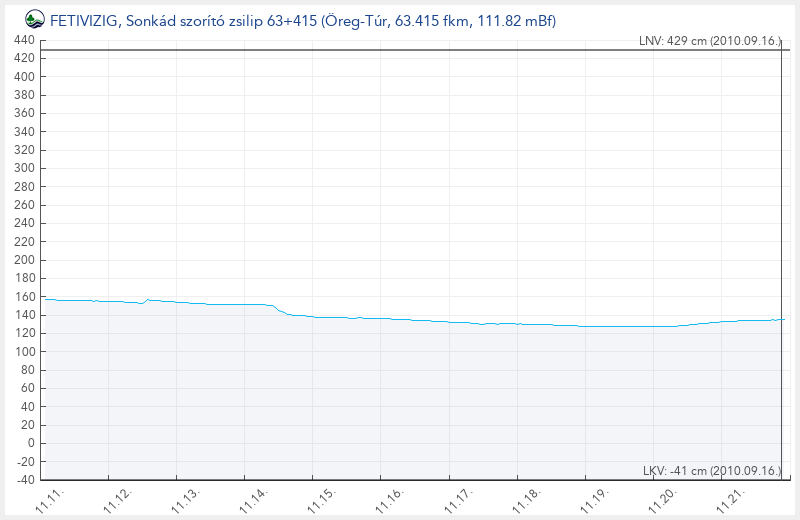The height and width of the screenshot is (520, 800).
Task: Click the 160 value on vertical axis
Action: click(x=24, y=297)
